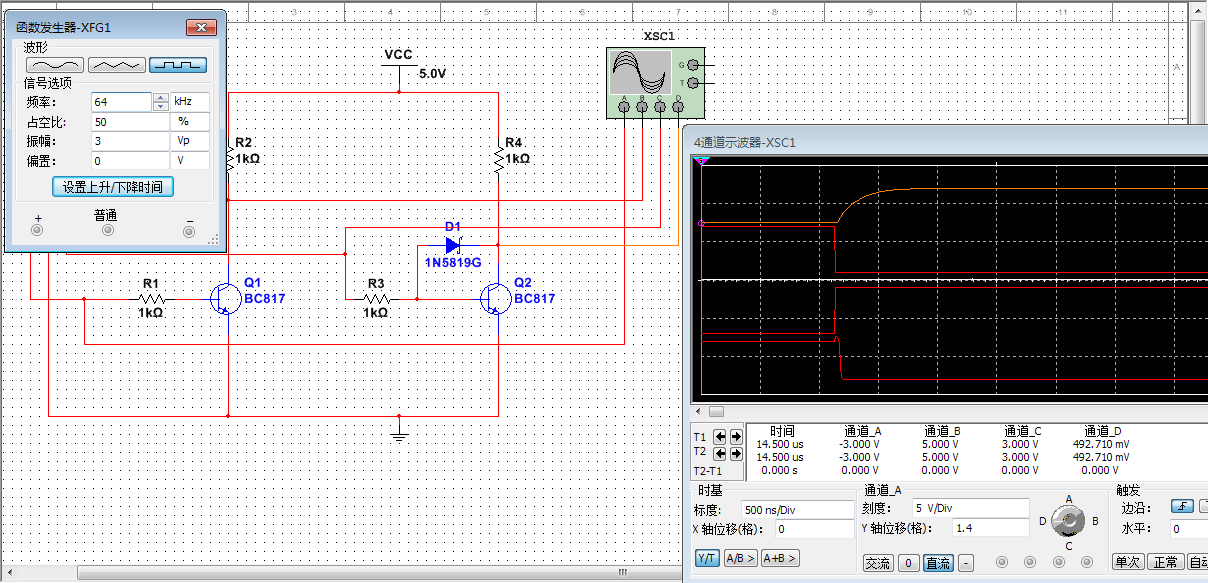
Task: Select resistor R1 symbol
Action: click(x=151, y=298)
